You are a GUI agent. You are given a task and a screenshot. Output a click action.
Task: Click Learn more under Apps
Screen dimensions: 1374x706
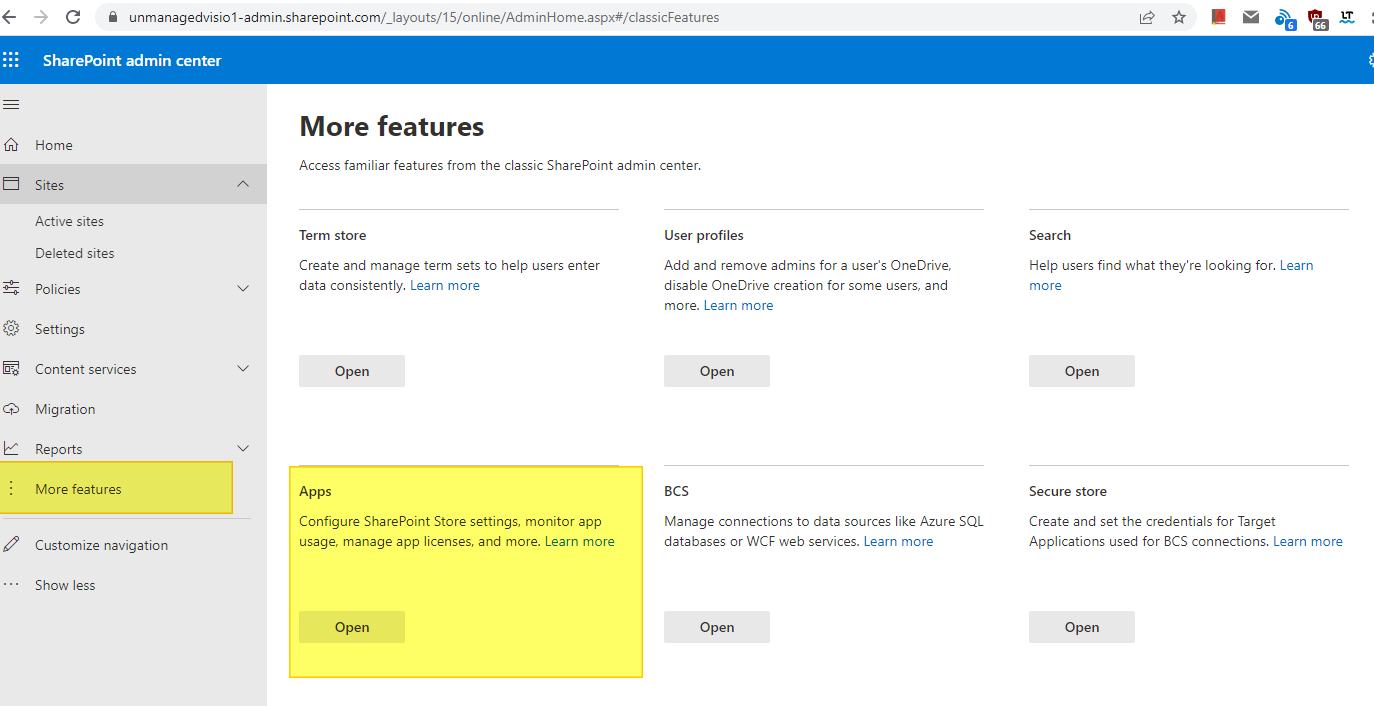tap(580, 541)
